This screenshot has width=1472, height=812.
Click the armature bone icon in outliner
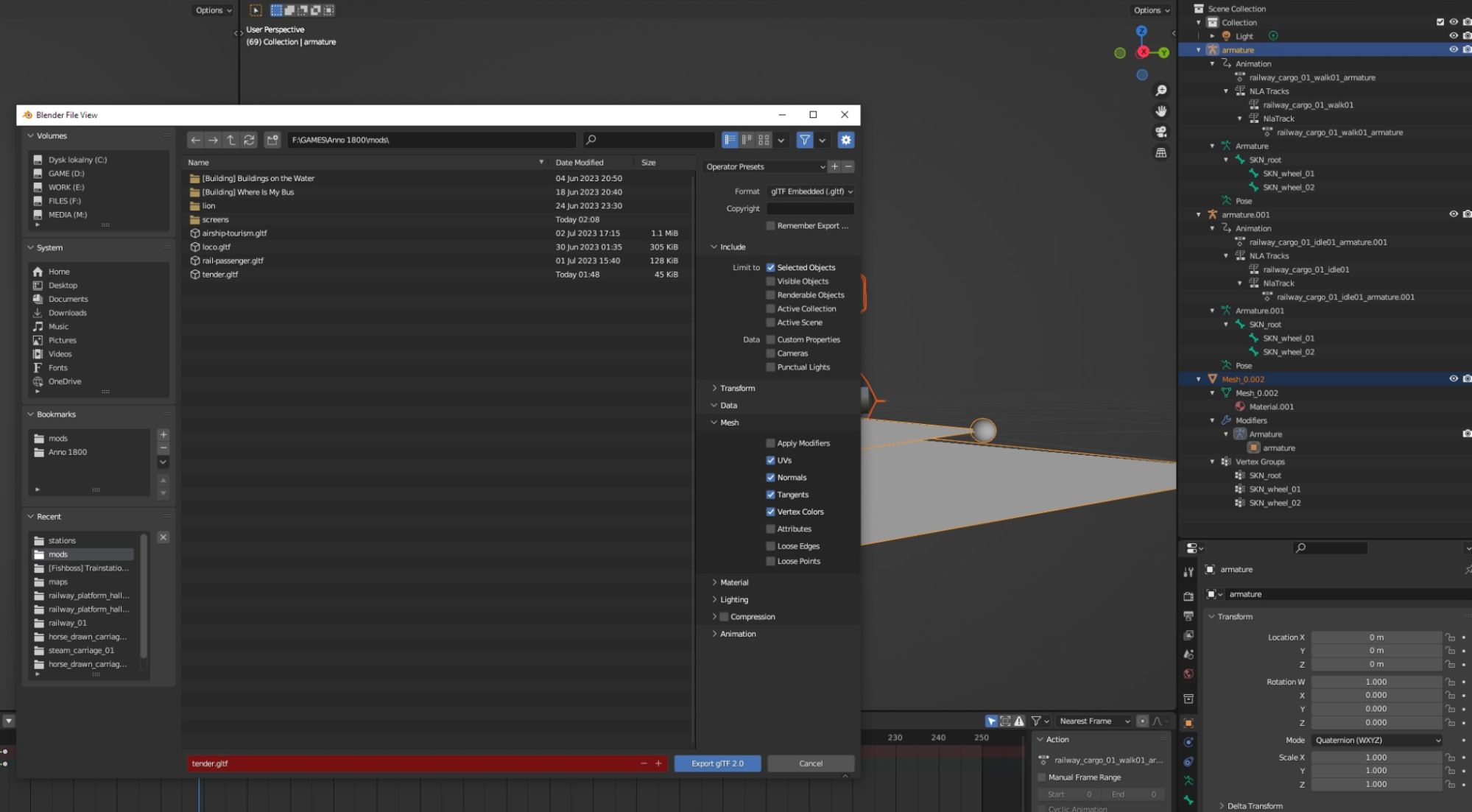[1240, 159]
